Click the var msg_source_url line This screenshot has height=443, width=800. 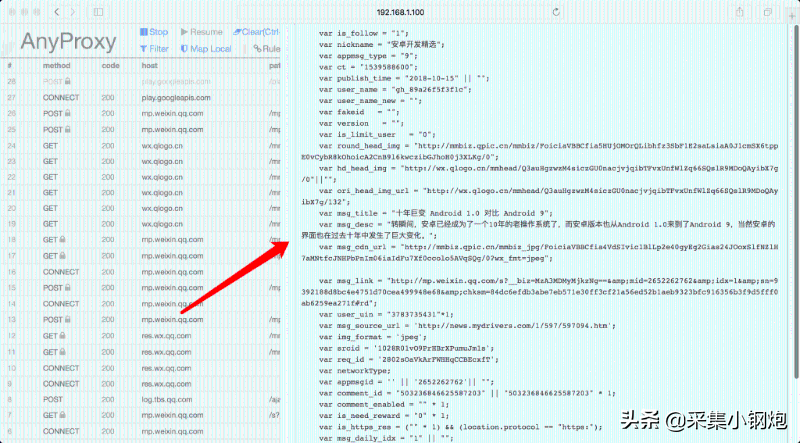[467, 325]
